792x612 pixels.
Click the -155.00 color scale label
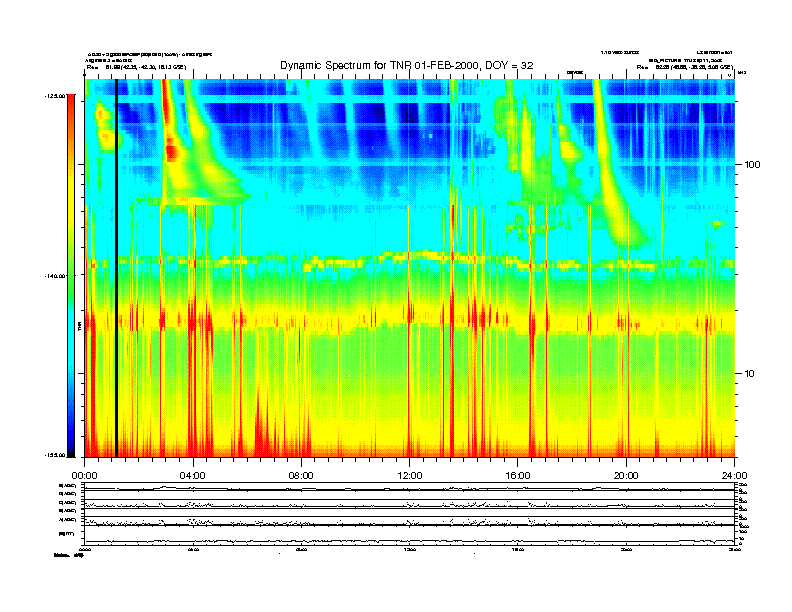tap(55, 455)
